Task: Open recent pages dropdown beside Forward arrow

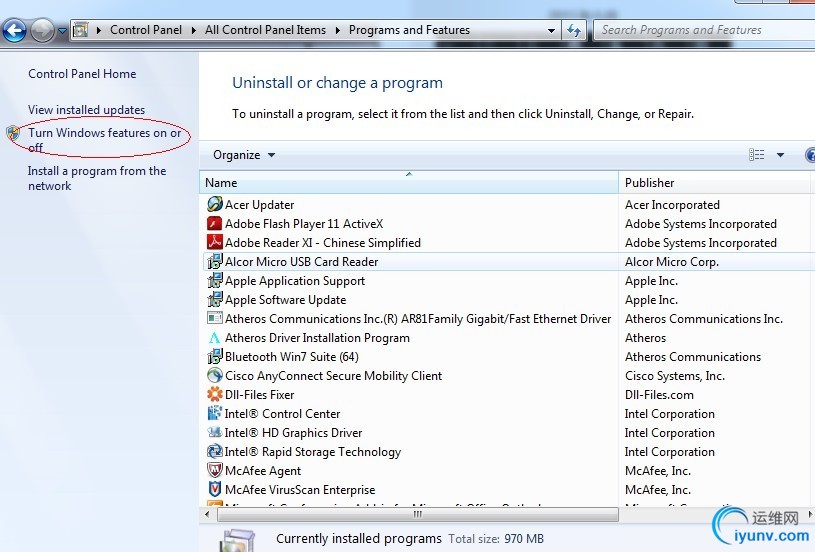Action: [x=62, y=31]
